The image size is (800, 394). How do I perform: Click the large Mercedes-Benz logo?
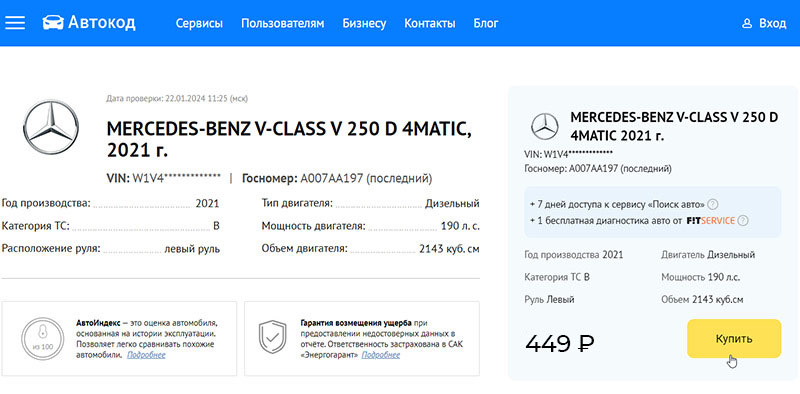pos(51,127)
